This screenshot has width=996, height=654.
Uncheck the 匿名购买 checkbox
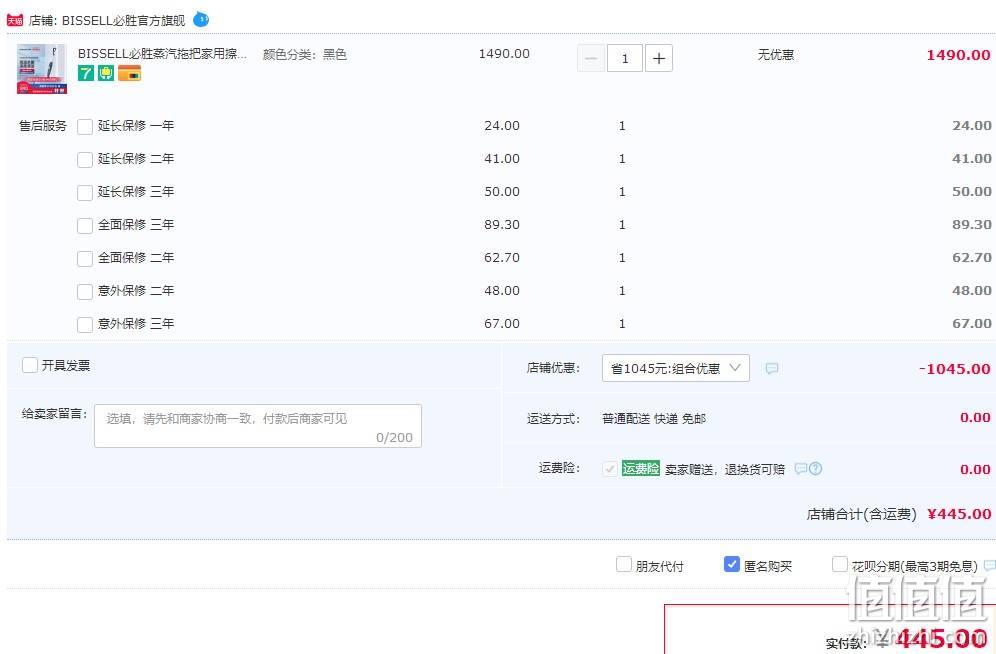pyautogui.click(x=732, y=564)
